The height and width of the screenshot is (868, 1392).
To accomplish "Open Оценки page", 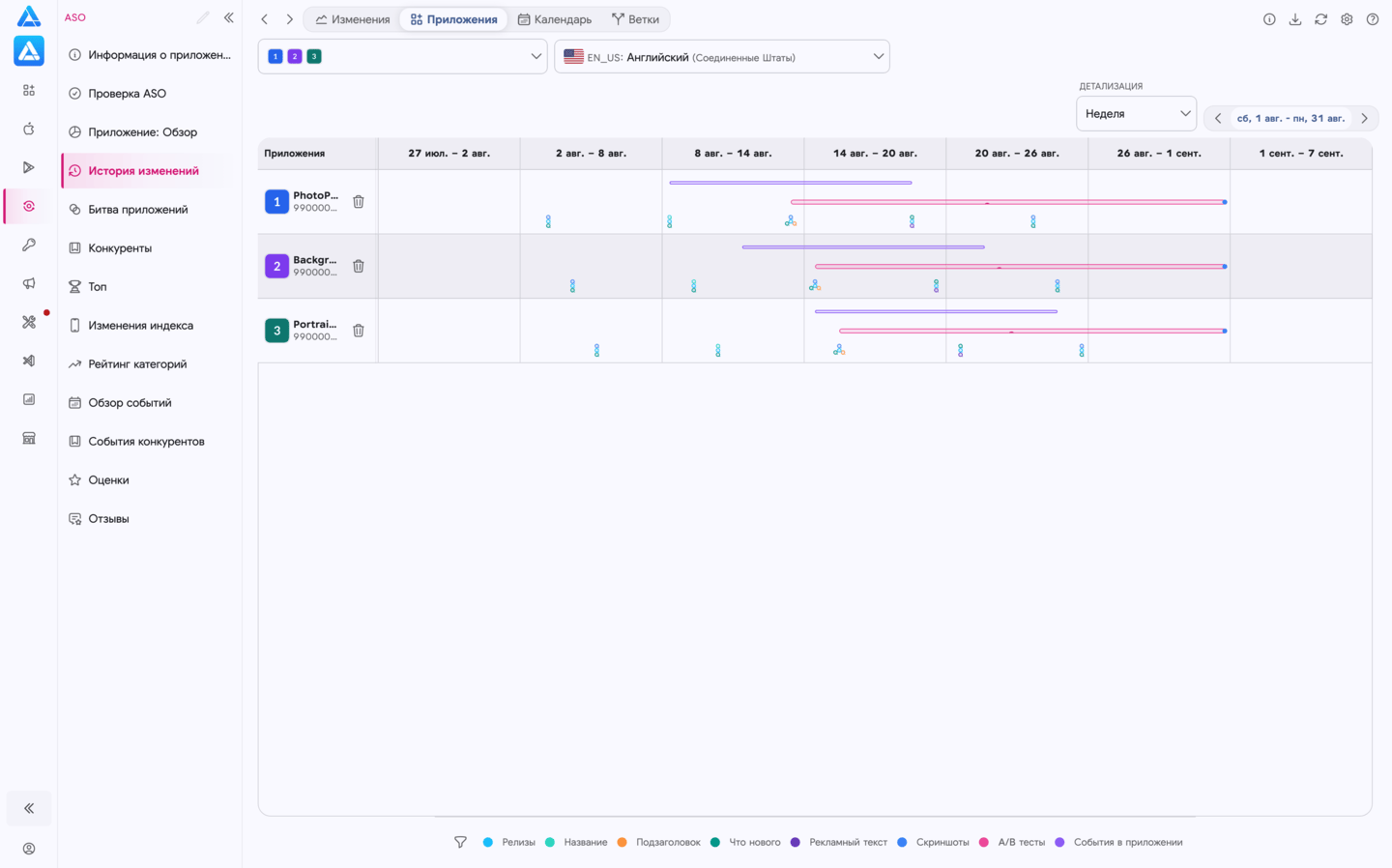I will coord(150,480).
